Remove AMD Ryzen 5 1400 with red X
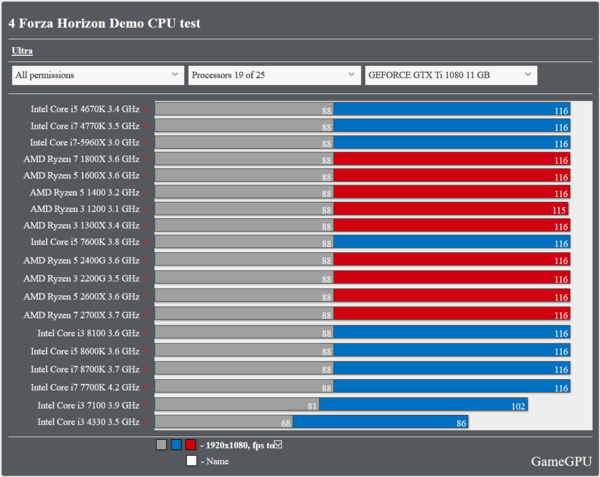This screenshot has height=477, width=600. pyautogui.click(x=145, y=192)
